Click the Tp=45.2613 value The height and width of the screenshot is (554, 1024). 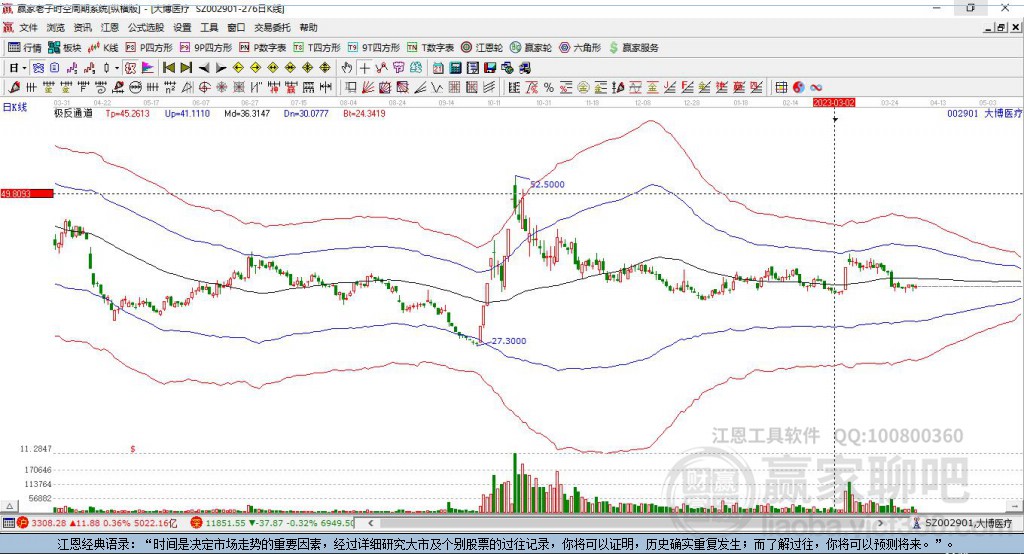tap(127, 114)
